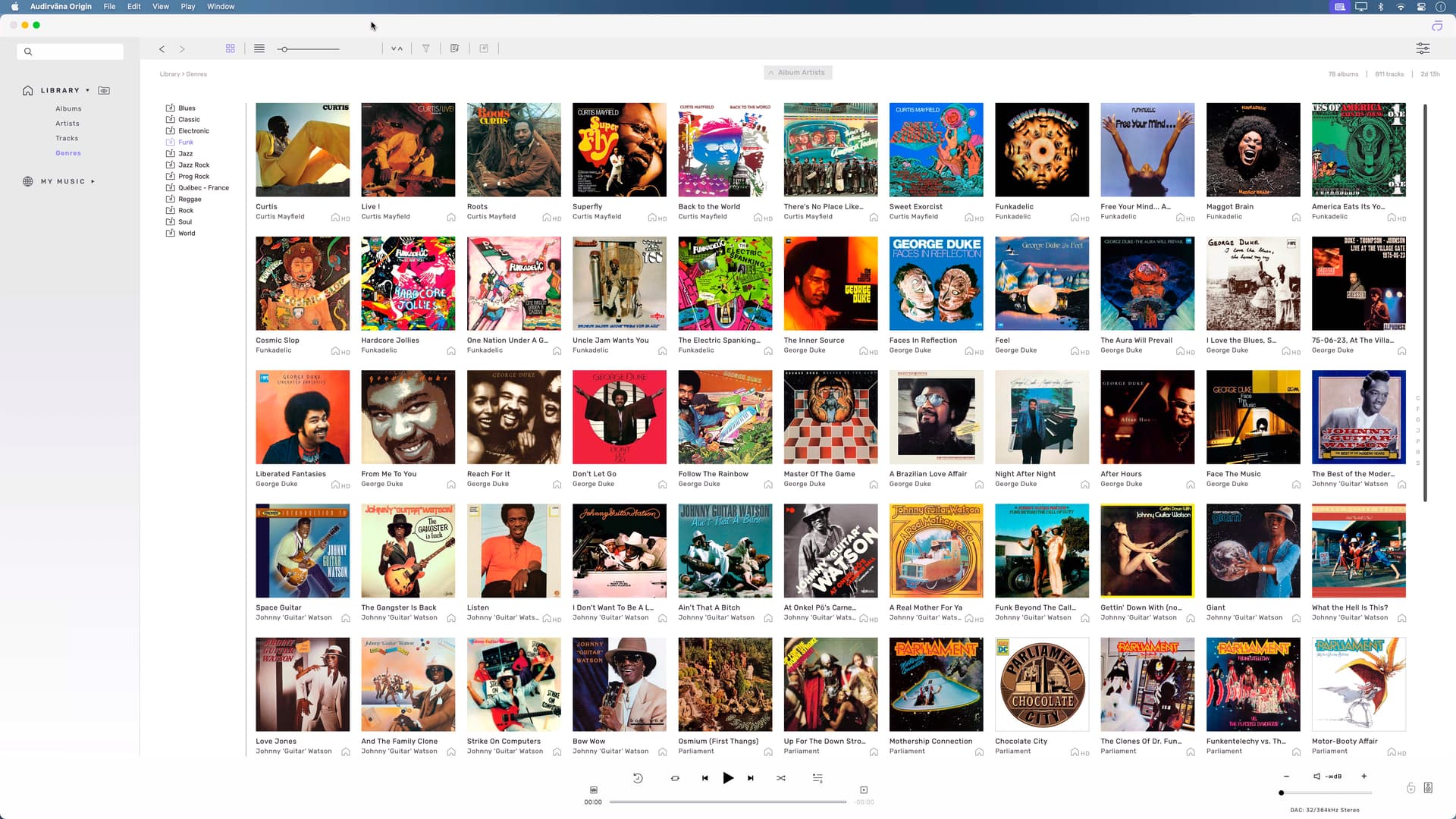Open the audio output device speaker icon
This screenshot has width=1456, height=819.
click(1428, 788)
